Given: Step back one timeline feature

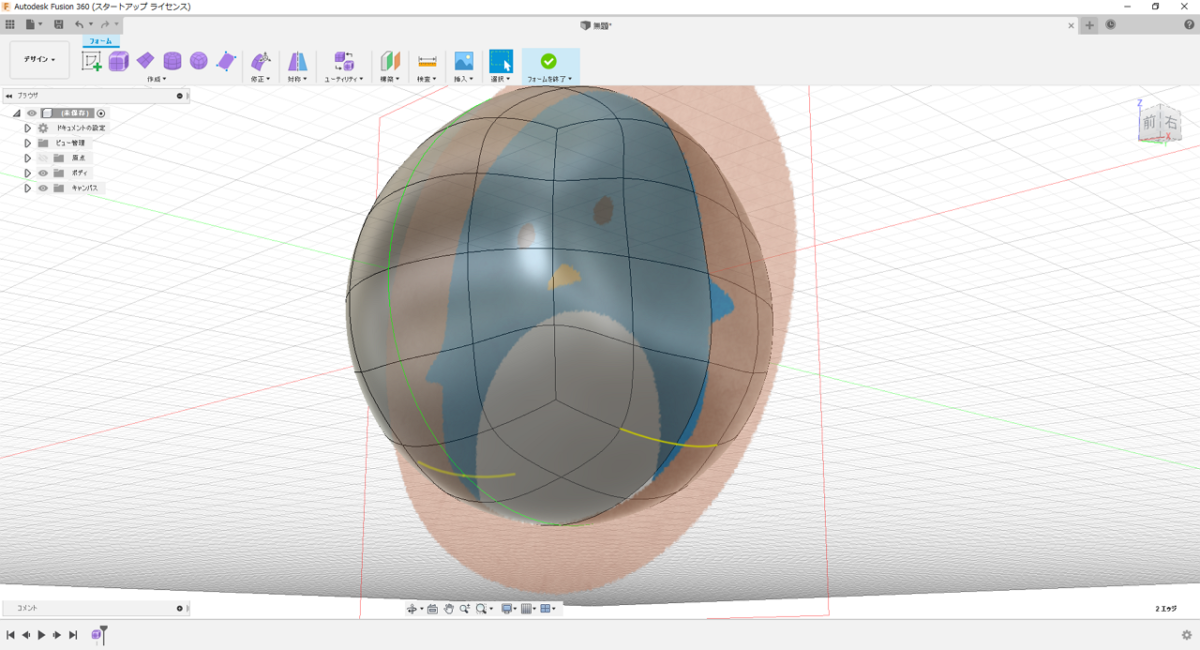Looking at the screenshot, I should coord(26,635).
